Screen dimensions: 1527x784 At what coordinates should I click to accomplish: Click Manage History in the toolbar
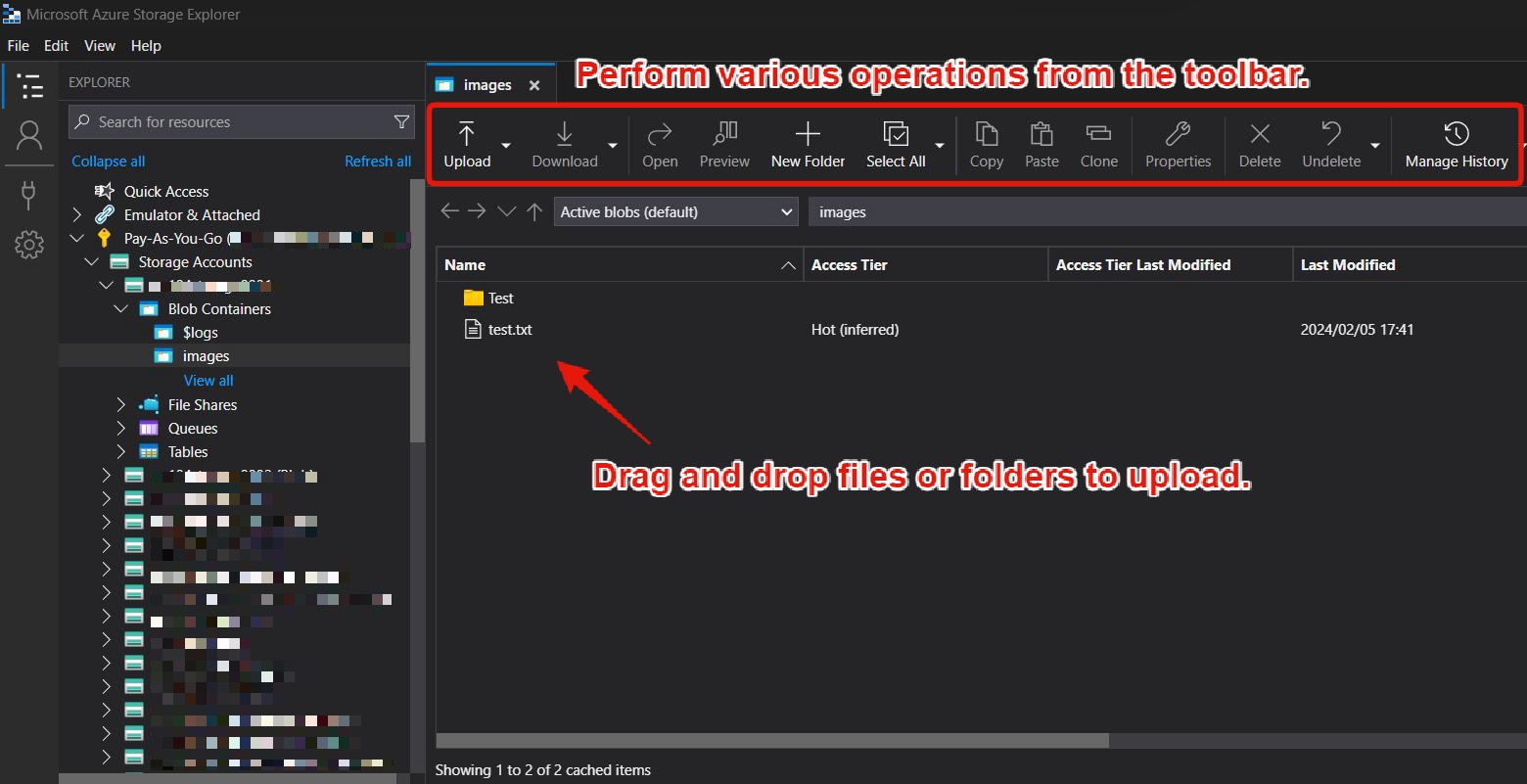(1457, 145)
